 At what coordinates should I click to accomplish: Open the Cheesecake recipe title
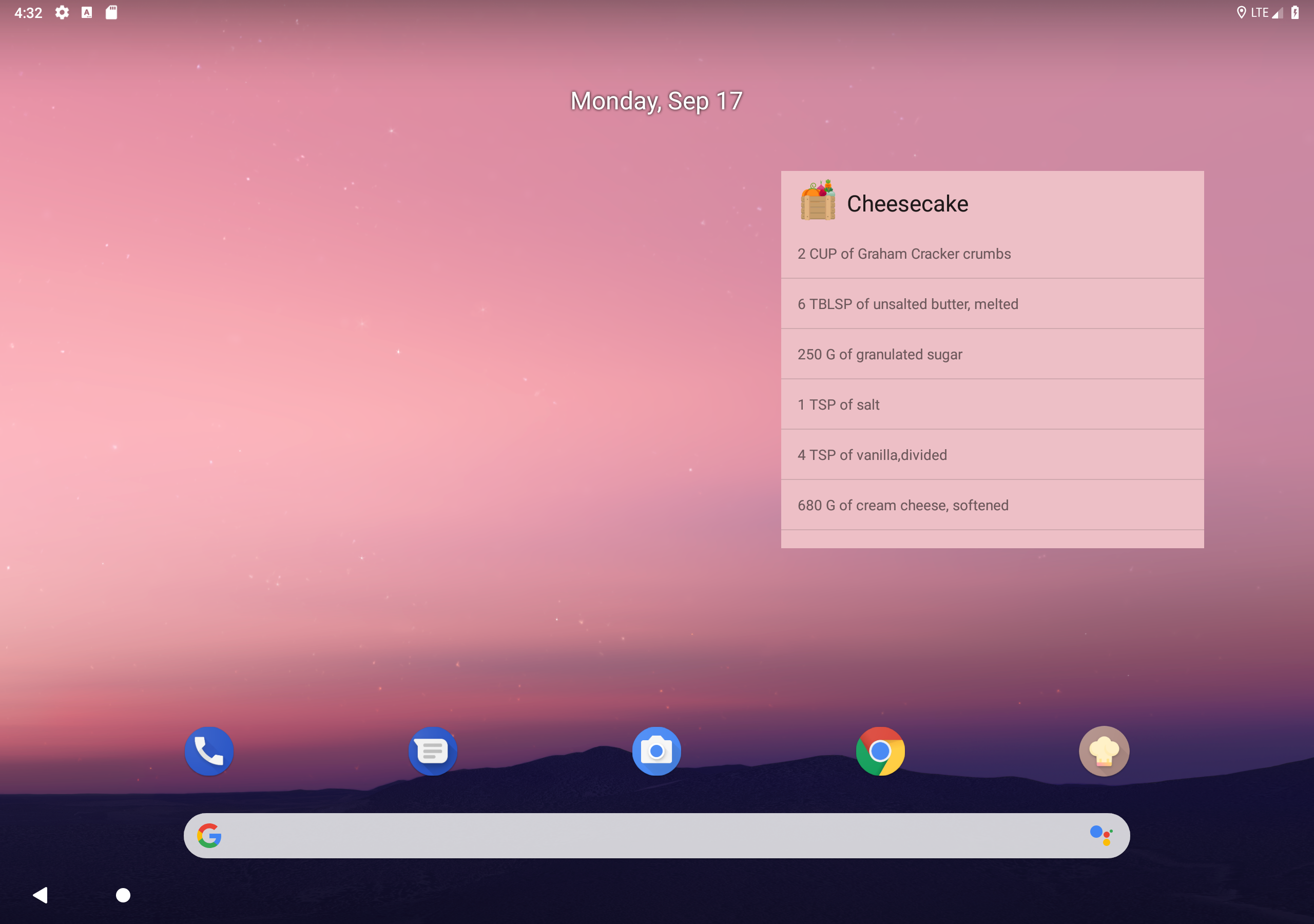click(907, 204)
